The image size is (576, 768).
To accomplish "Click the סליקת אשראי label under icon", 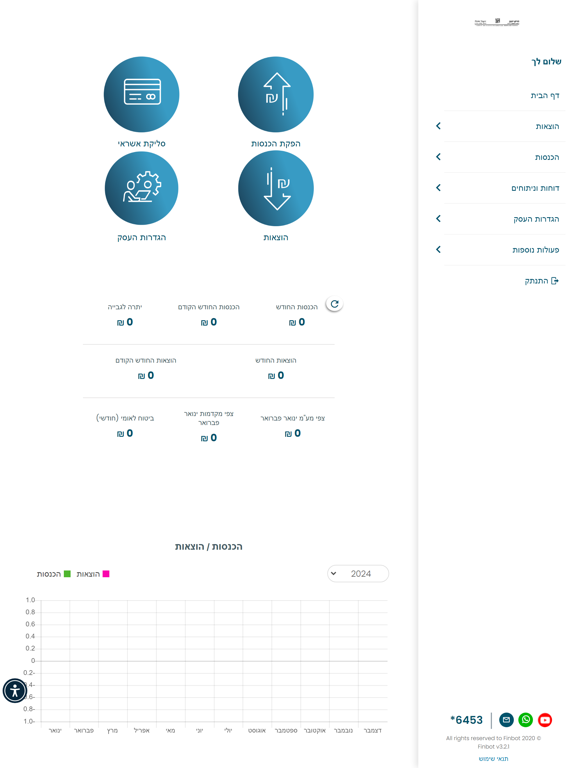I will point(142,144).
